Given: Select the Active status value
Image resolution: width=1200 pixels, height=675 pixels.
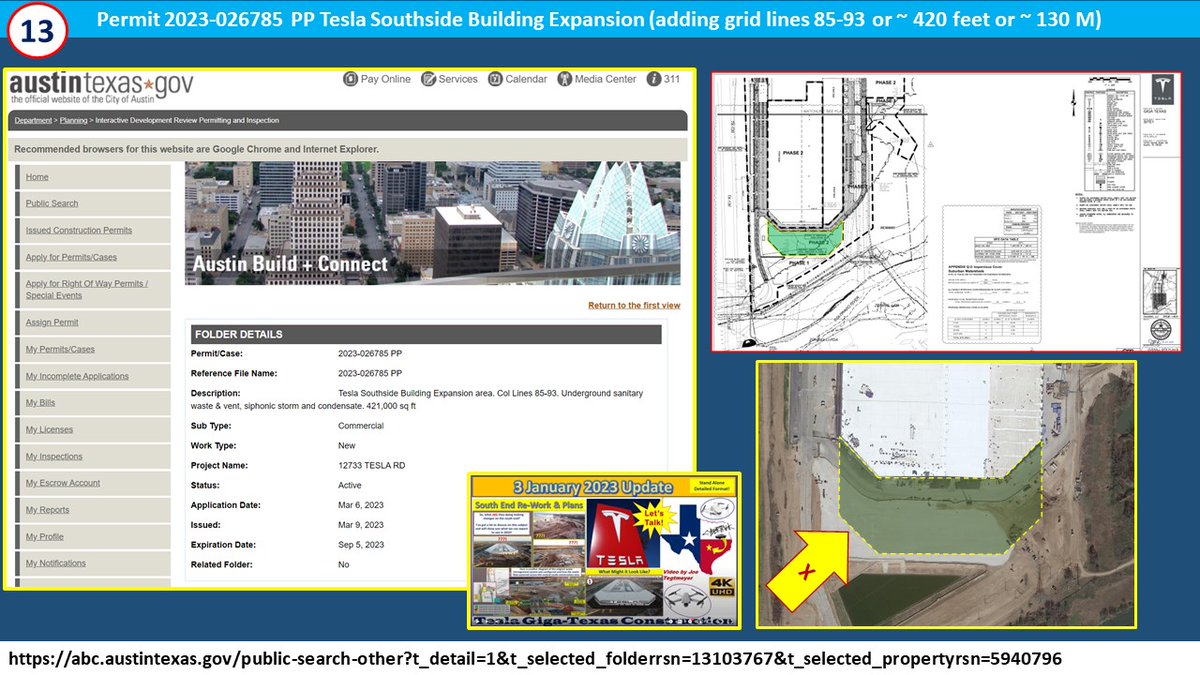Looking at the screenshot, I should point(352,485).
